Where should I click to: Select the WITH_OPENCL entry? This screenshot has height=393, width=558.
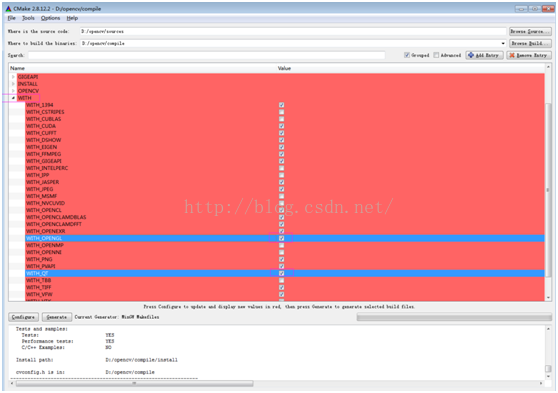pos(43,210)
